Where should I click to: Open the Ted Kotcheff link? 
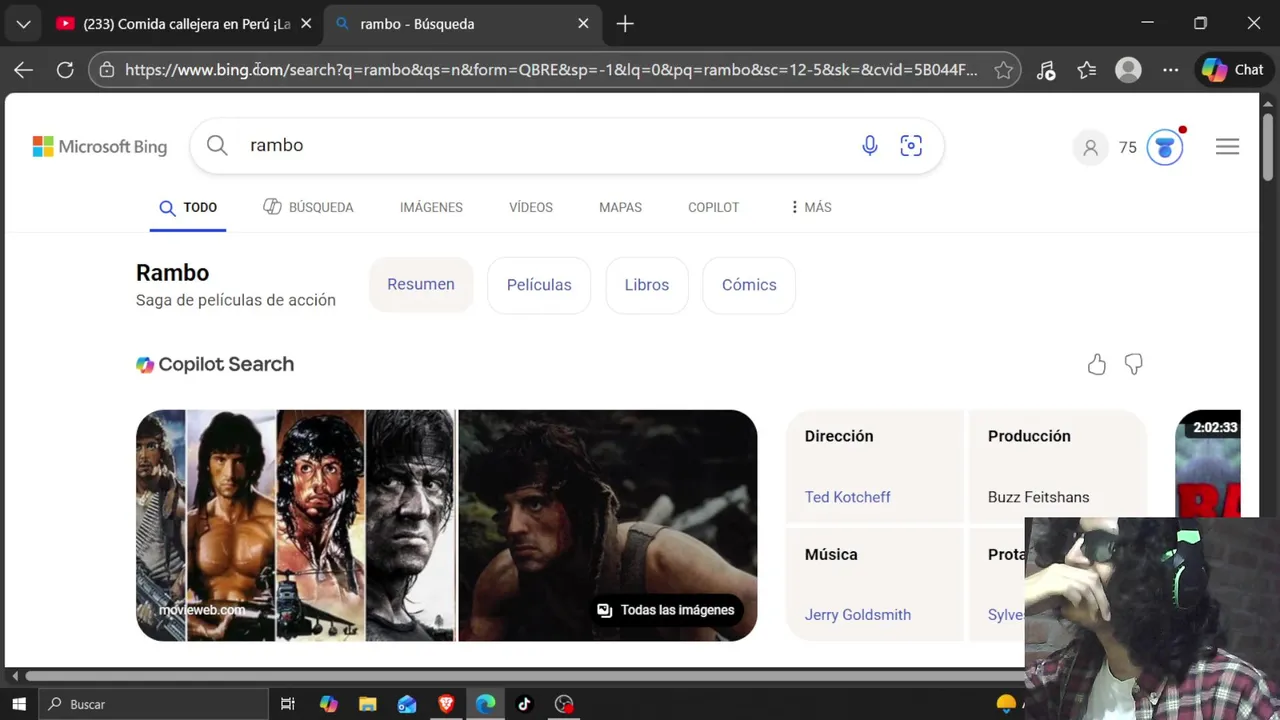847,497
